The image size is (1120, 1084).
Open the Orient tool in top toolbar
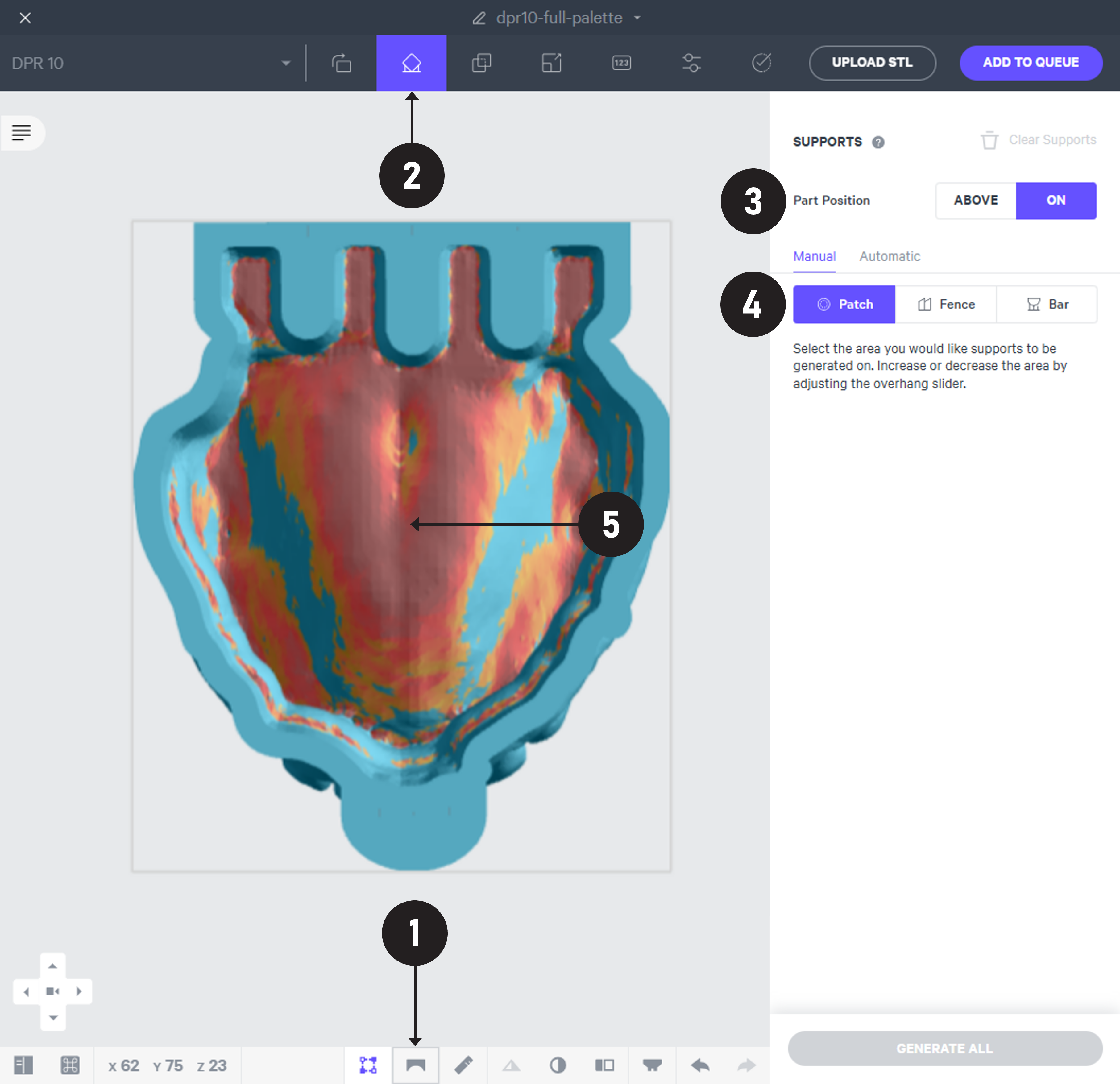pos(341,63)
